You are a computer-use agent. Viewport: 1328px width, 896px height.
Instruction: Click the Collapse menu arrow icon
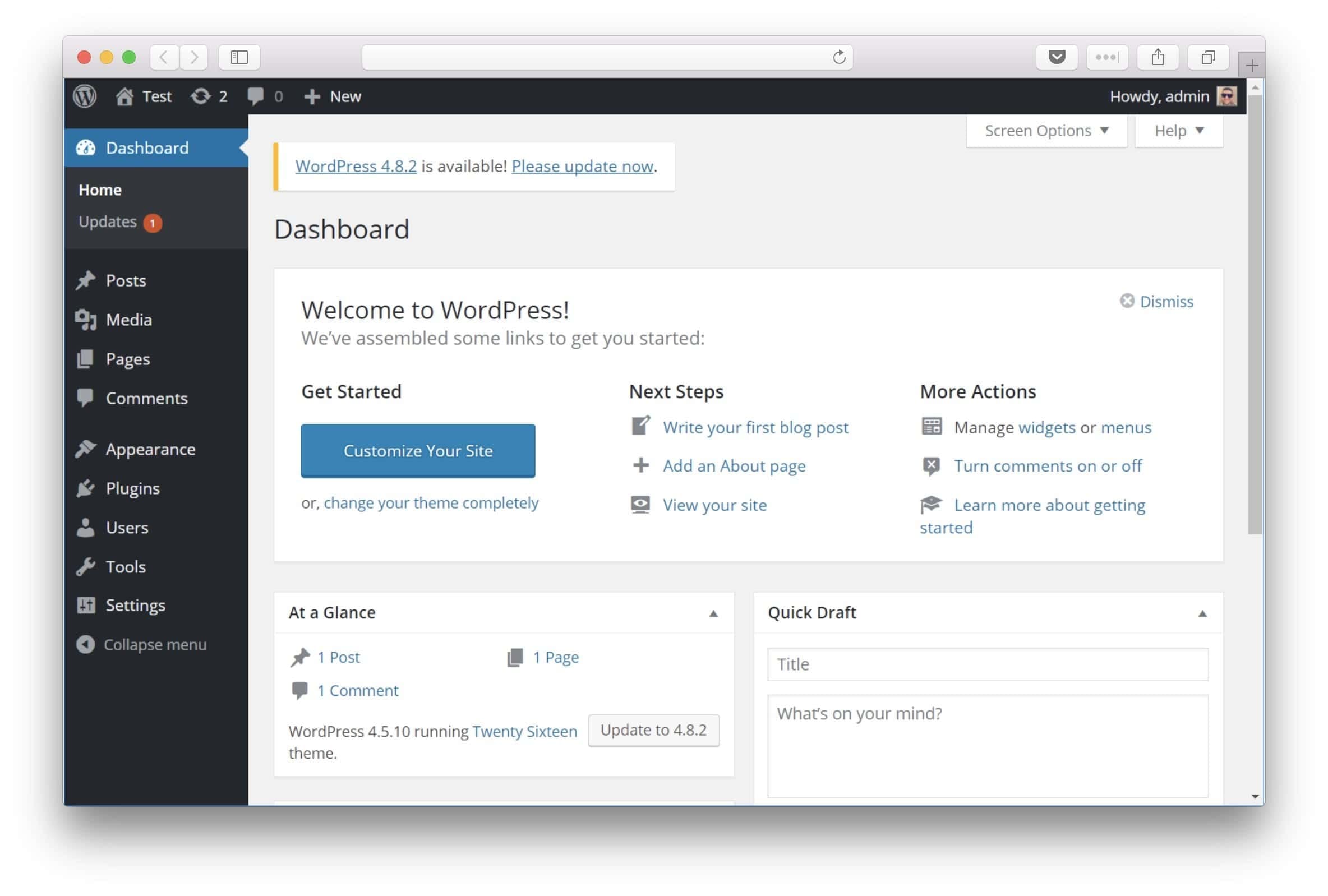(x=85, y=645)
